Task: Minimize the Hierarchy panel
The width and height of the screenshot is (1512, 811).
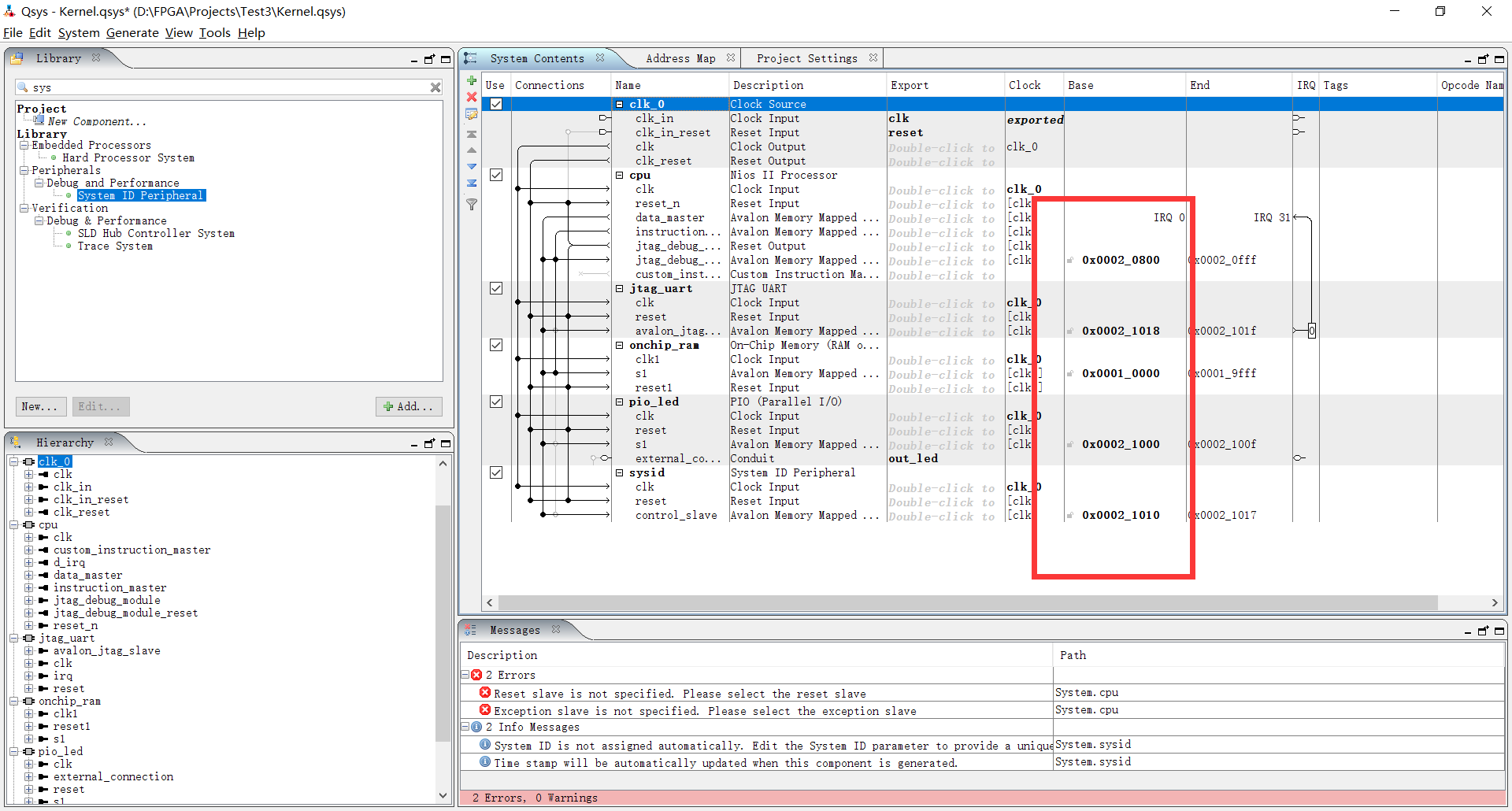Action: coord(414,444)
